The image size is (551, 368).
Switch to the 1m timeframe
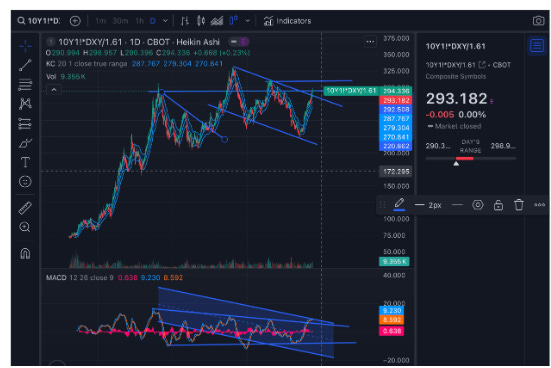(101, 21)
